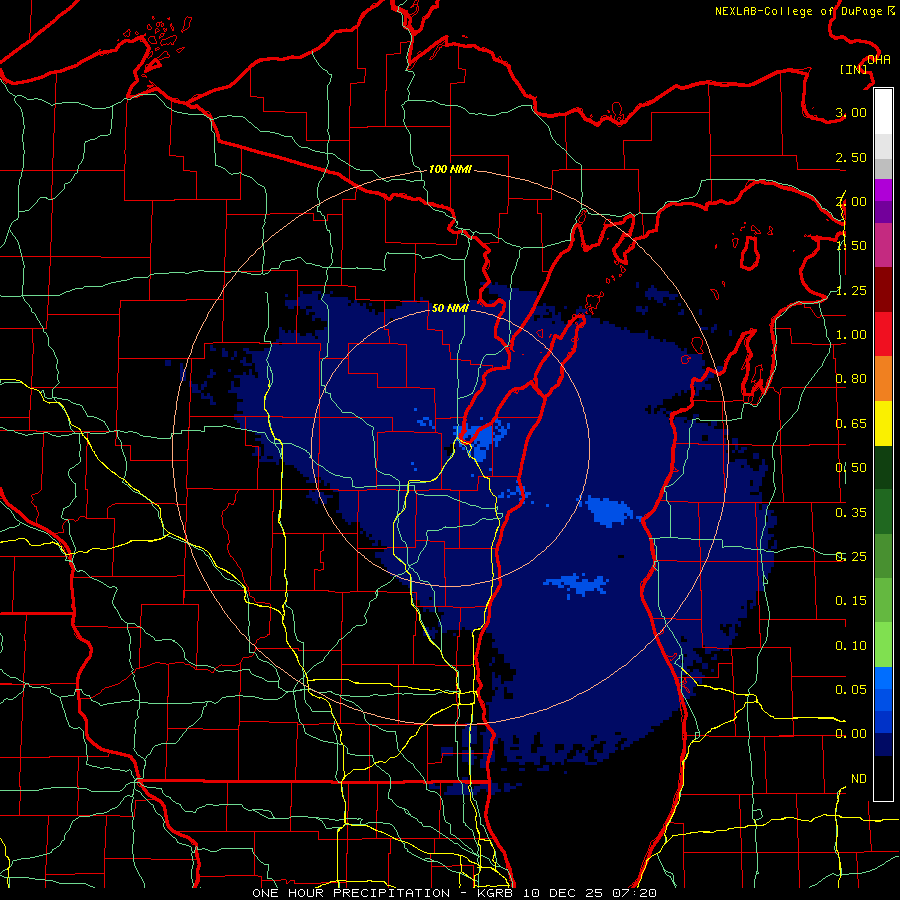Select the 0.80 legend value

click(x=851, y=379)
